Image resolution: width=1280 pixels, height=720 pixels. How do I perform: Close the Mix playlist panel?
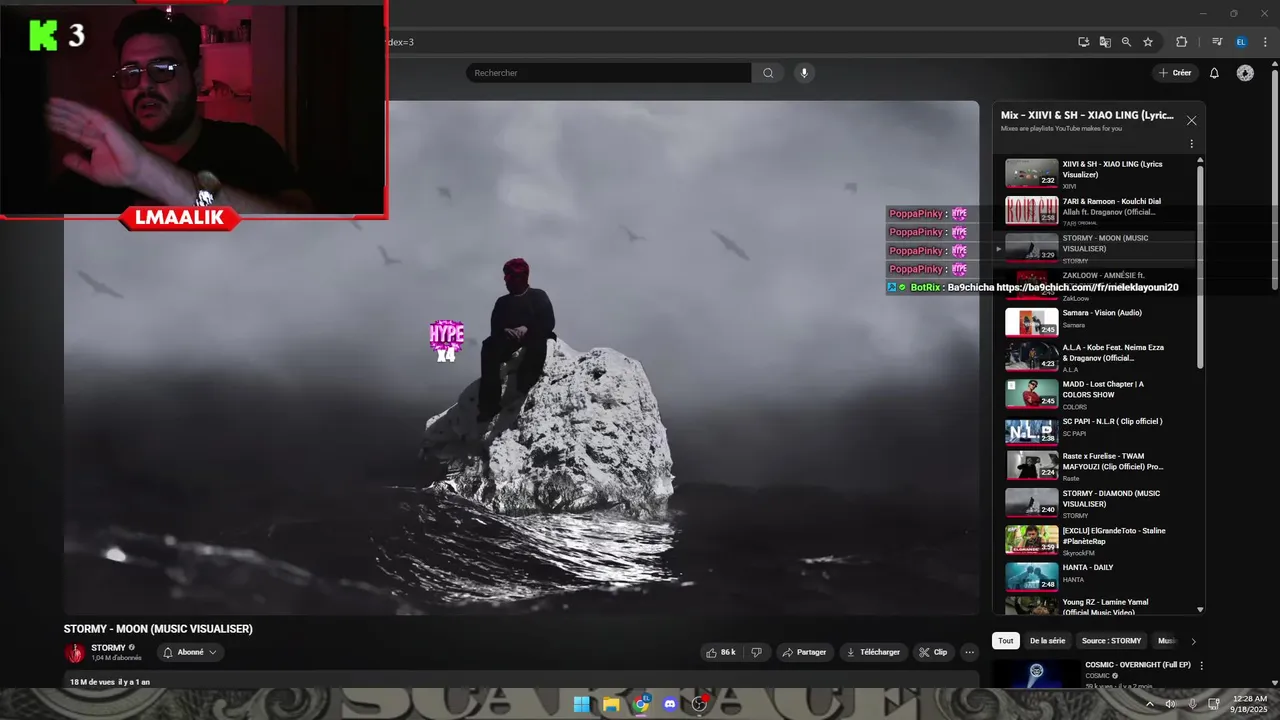(x=1191, y=120)
